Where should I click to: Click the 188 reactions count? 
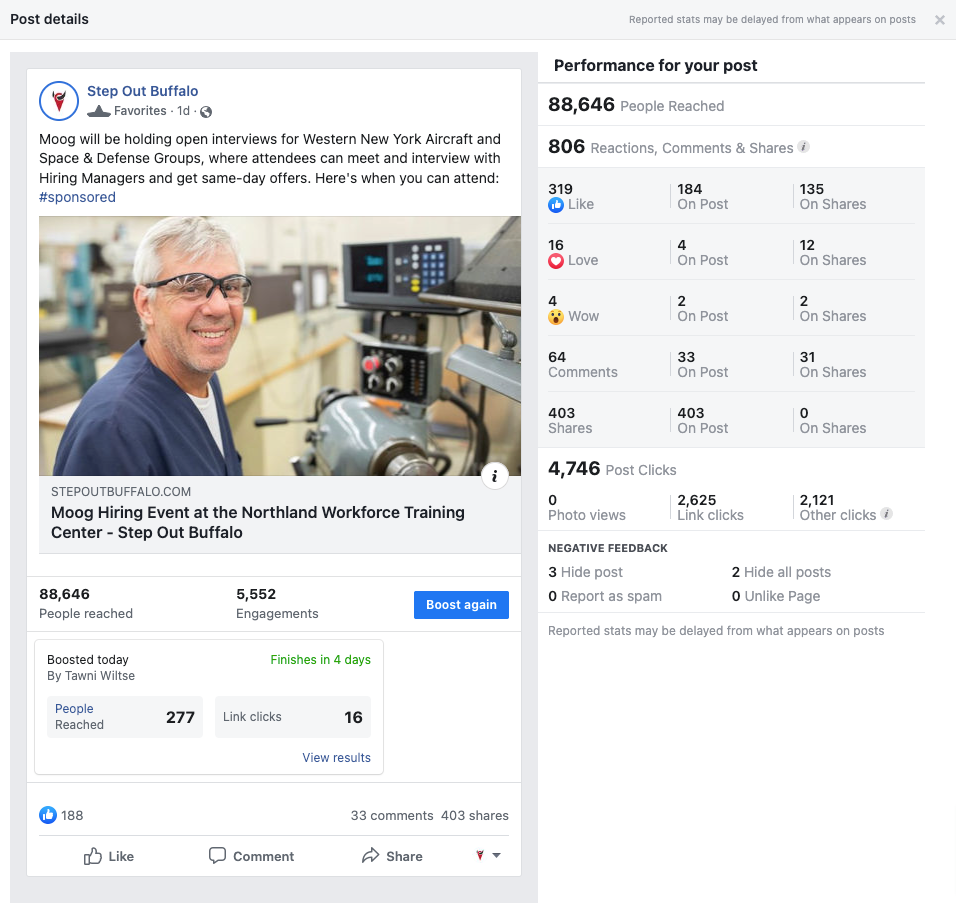(72, 815)
